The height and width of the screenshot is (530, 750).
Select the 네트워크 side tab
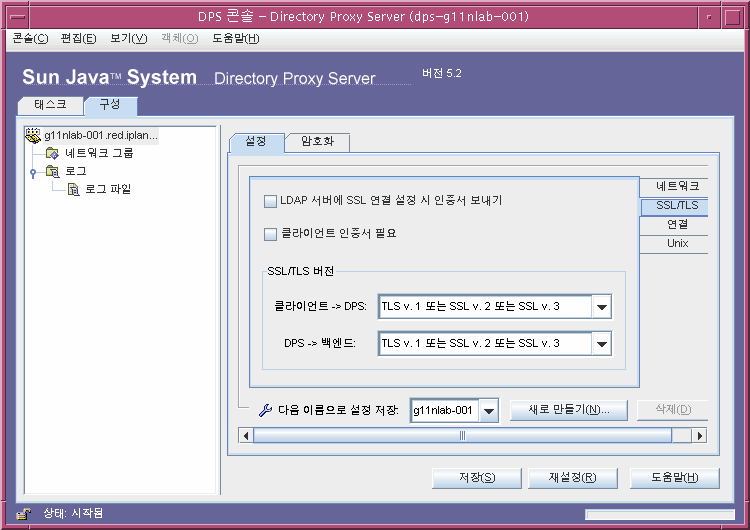tap(676, 187)
